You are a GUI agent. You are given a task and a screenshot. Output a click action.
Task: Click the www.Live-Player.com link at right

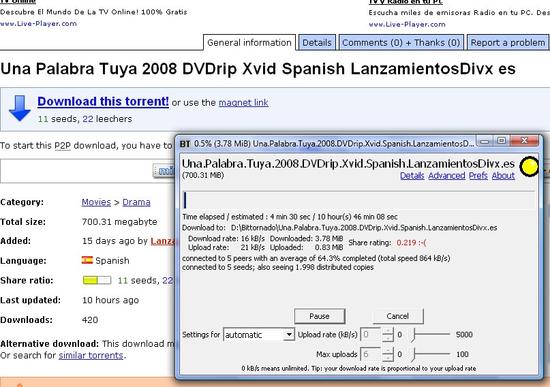click(407, 24)
